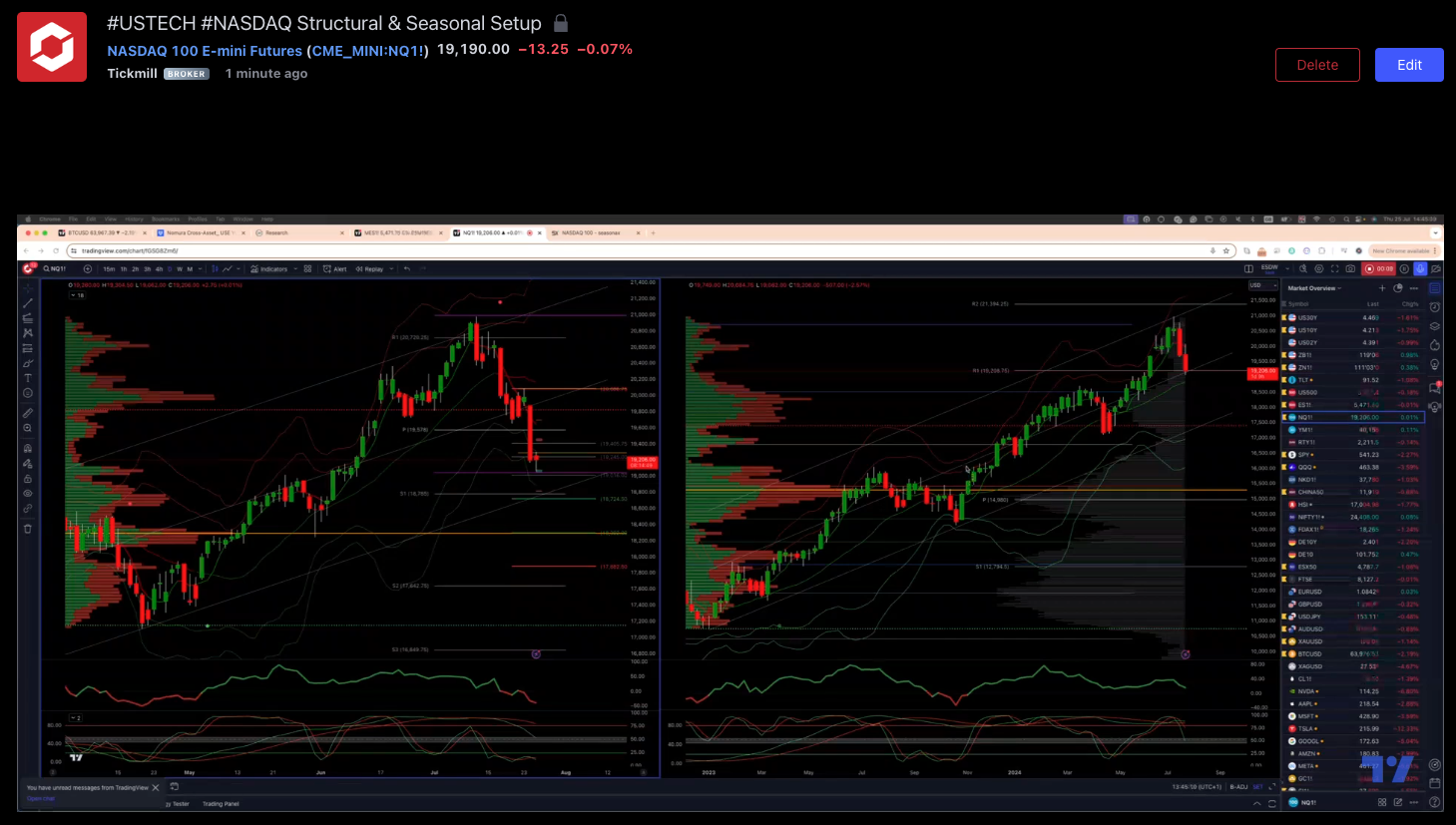Open Chrome's tab search chevron
1456x825 pixels.
click(1436, 232)
